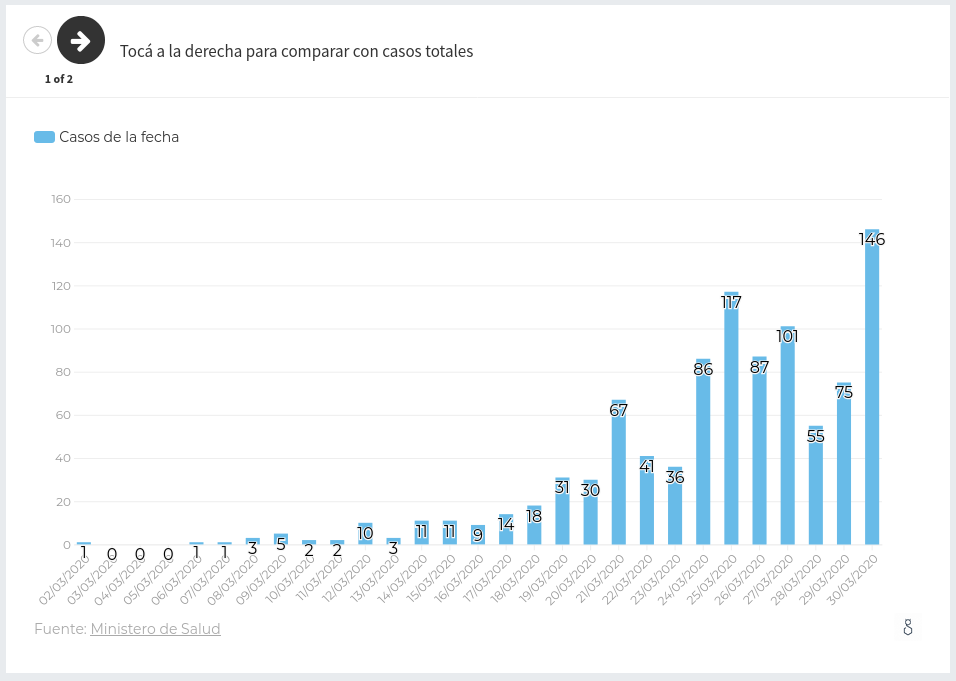Click the '1 of 2' slide counter
Image resolution: width=956 pixels, height=681 pixels.
[59, 79]
